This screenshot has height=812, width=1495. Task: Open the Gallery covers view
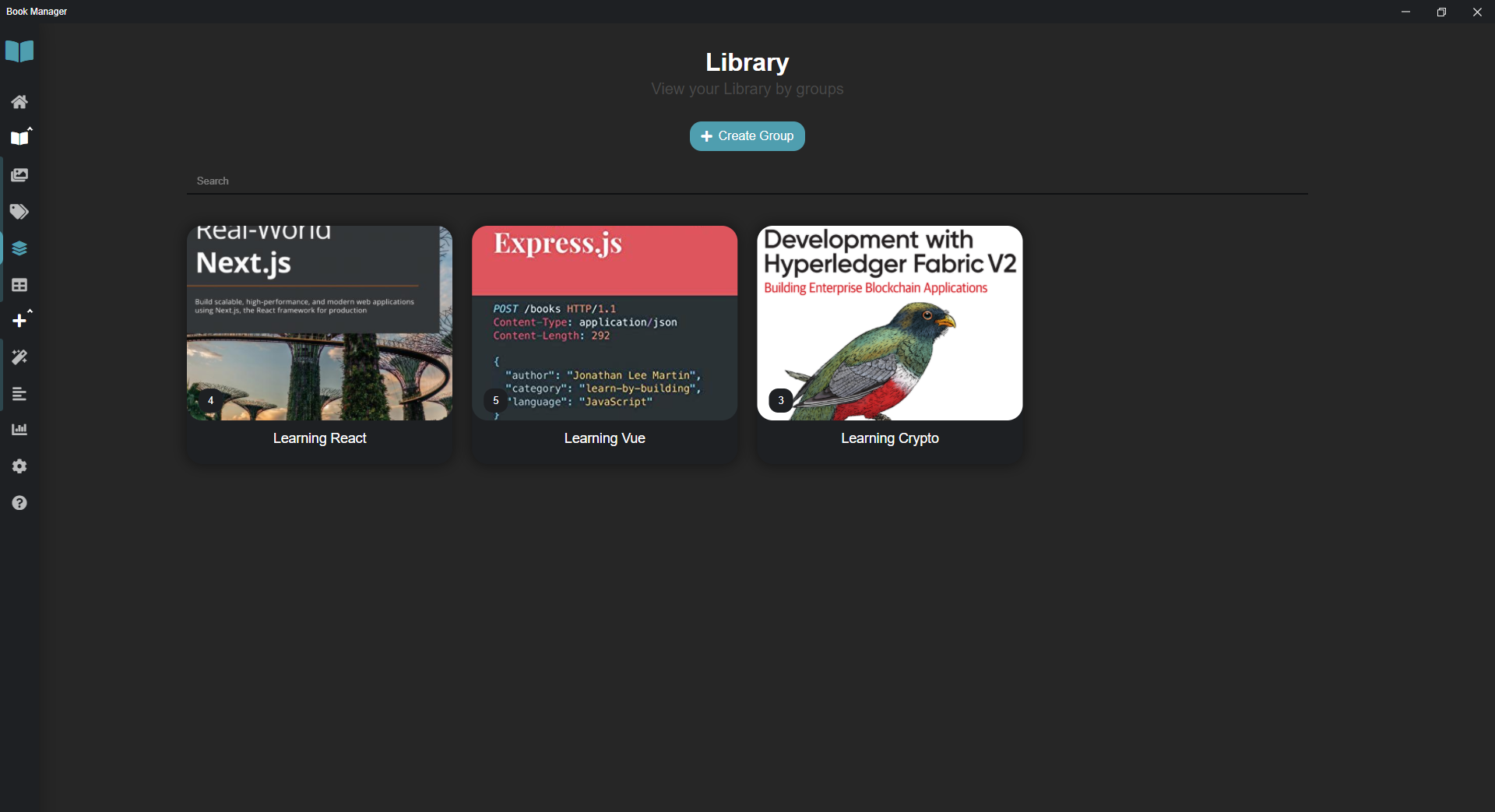click(x=19, y=174)
